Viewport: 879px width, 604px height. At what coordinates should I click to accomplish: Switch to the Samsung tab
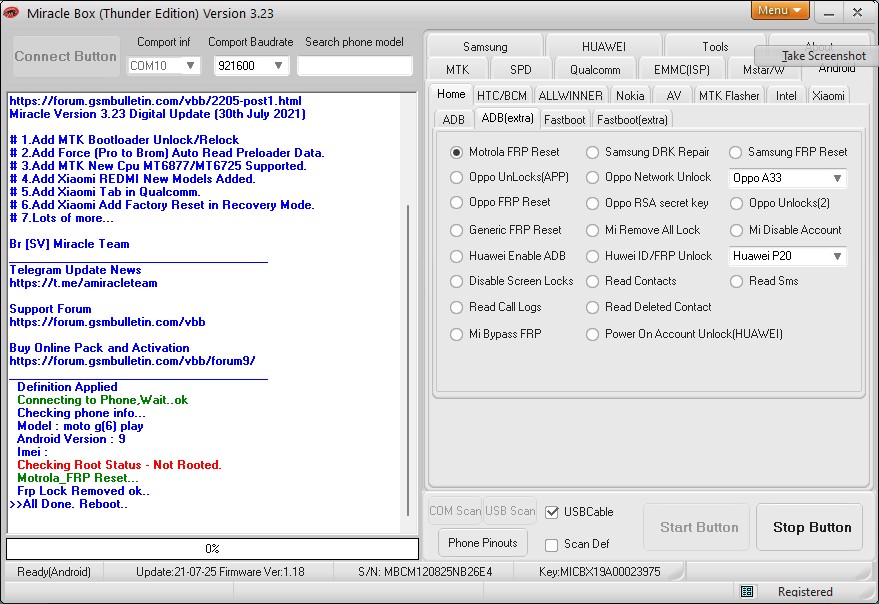pyautogui.click(x=485, y=47)
